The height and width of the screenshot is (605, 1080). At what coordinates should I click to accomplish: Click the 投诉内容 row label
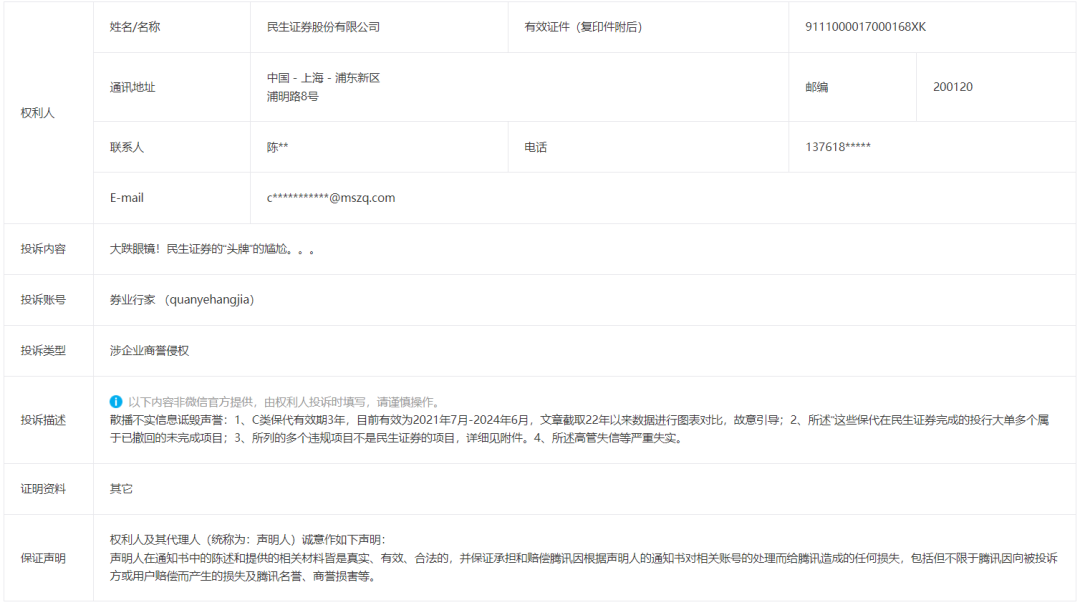point(43,249)
